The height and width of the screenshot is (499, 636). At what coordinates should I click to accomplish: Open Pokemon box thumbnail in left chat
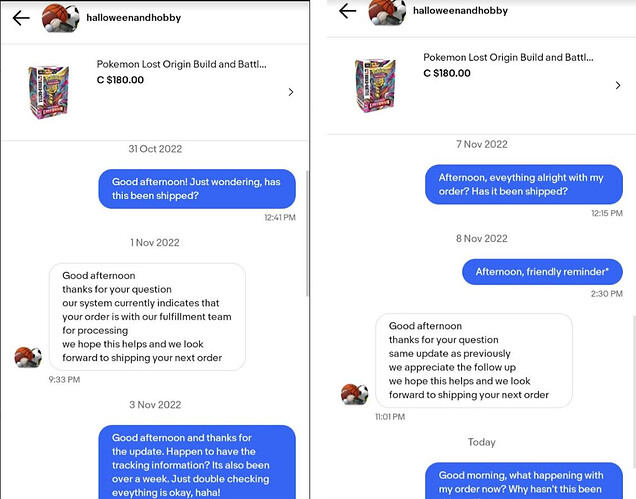pyautogui.click(x=49, y=92)
